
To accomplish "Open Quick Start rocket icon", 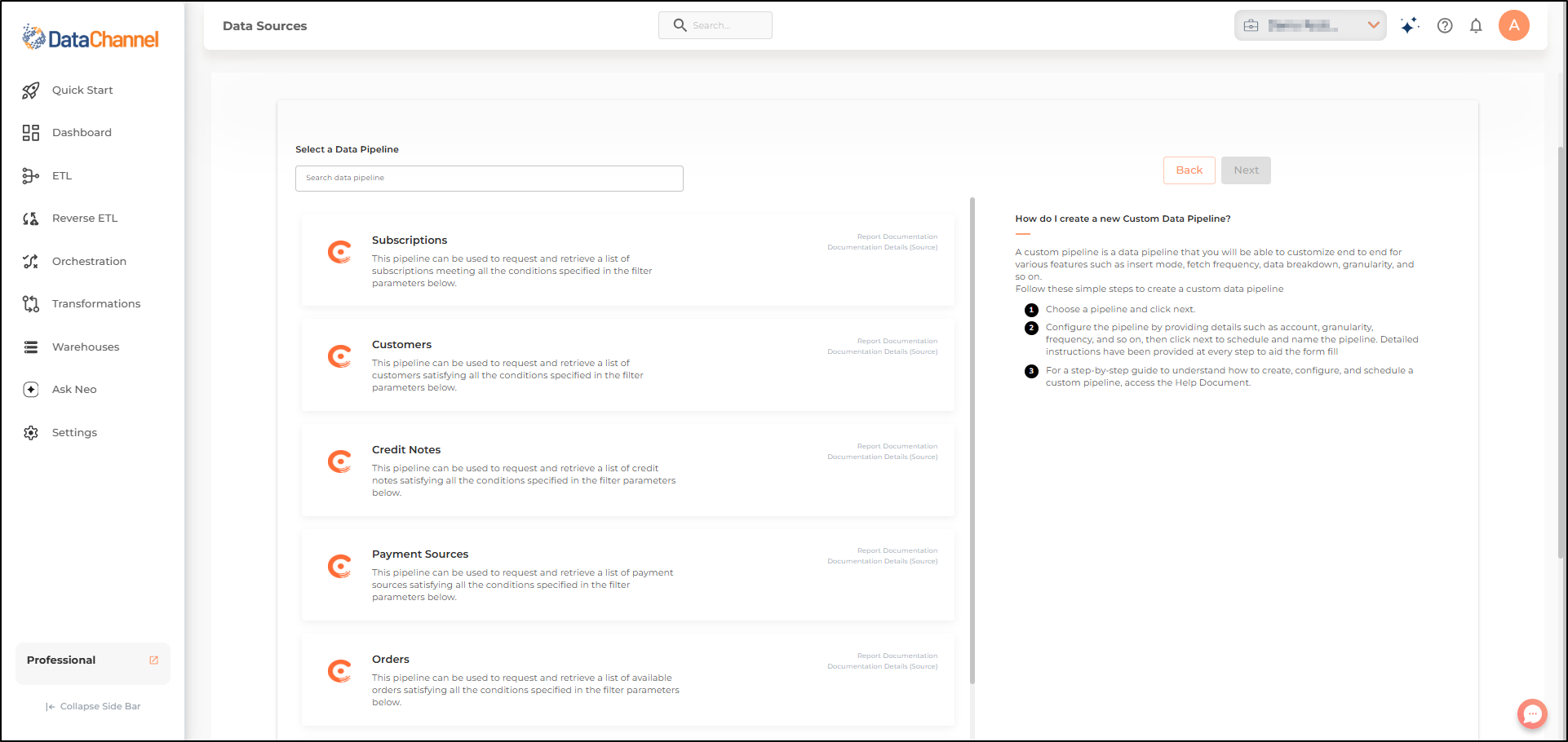I will [x=31, y=91].
